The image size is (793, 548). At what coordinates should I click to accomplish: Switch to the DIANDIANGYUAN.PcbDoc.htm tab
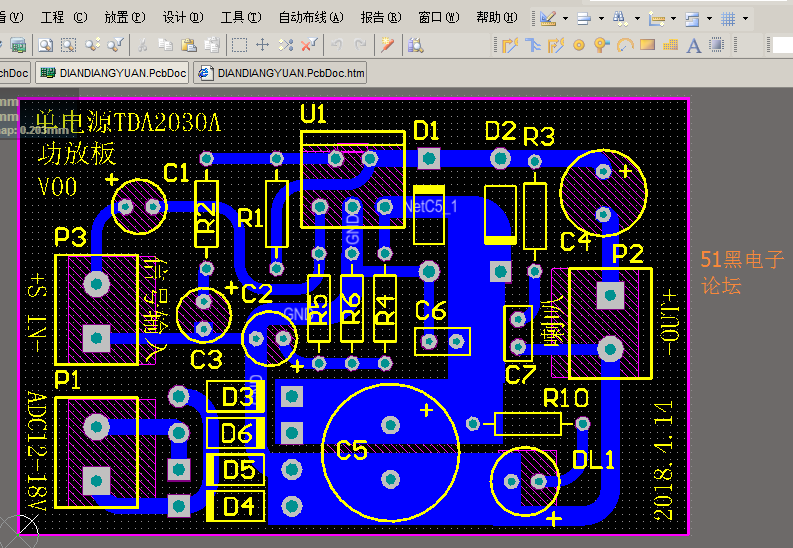coord(280,73)
